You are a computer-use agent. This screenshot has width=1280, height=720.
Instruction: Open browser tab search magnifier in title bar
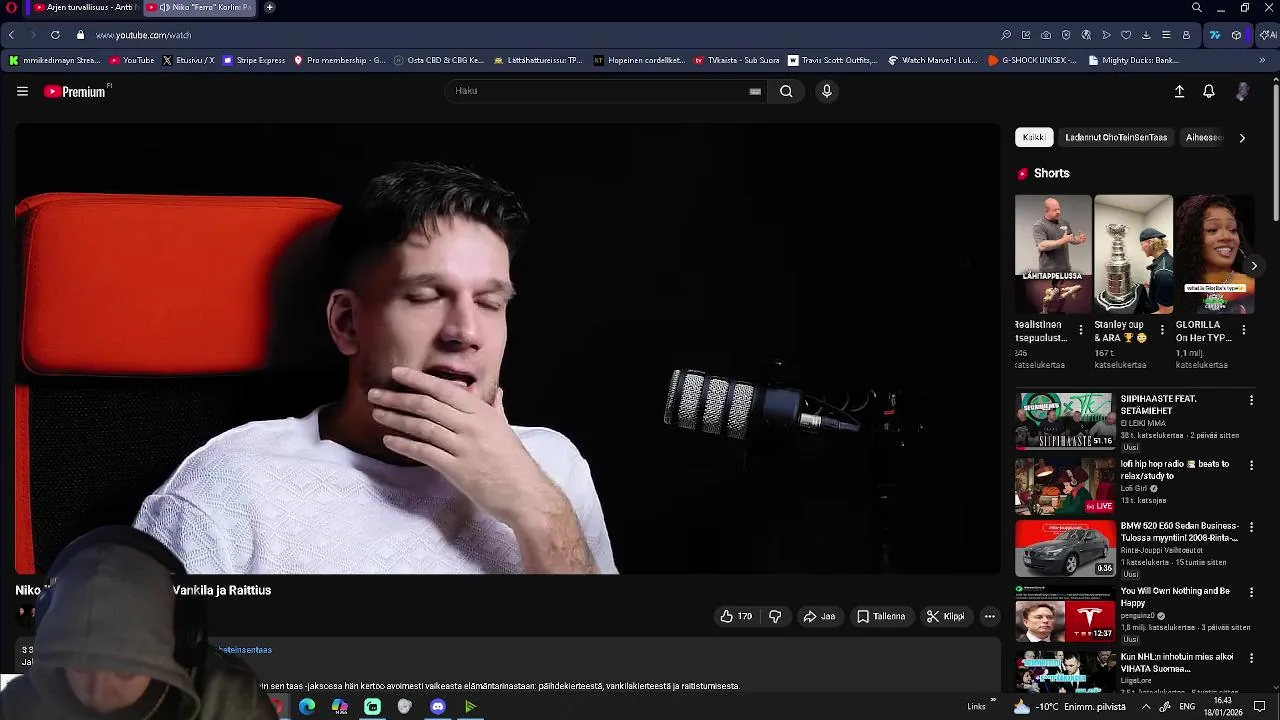coord(1196,8)
